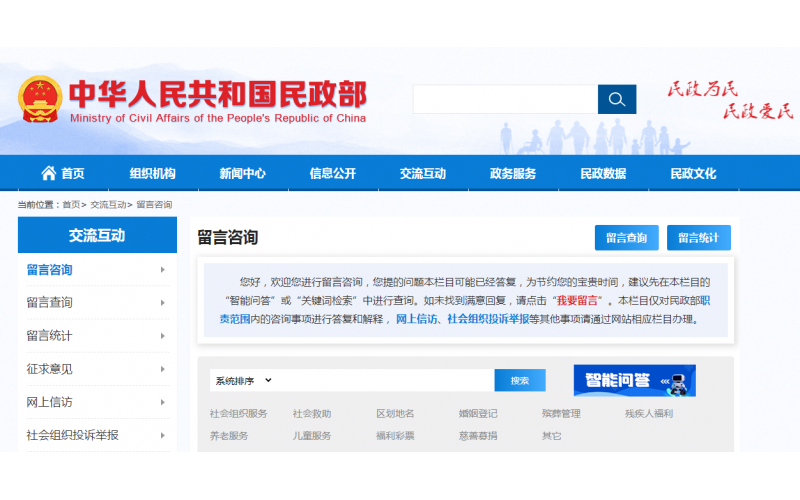Select 留言查询 in left sidebar

(x=49, y=303)
